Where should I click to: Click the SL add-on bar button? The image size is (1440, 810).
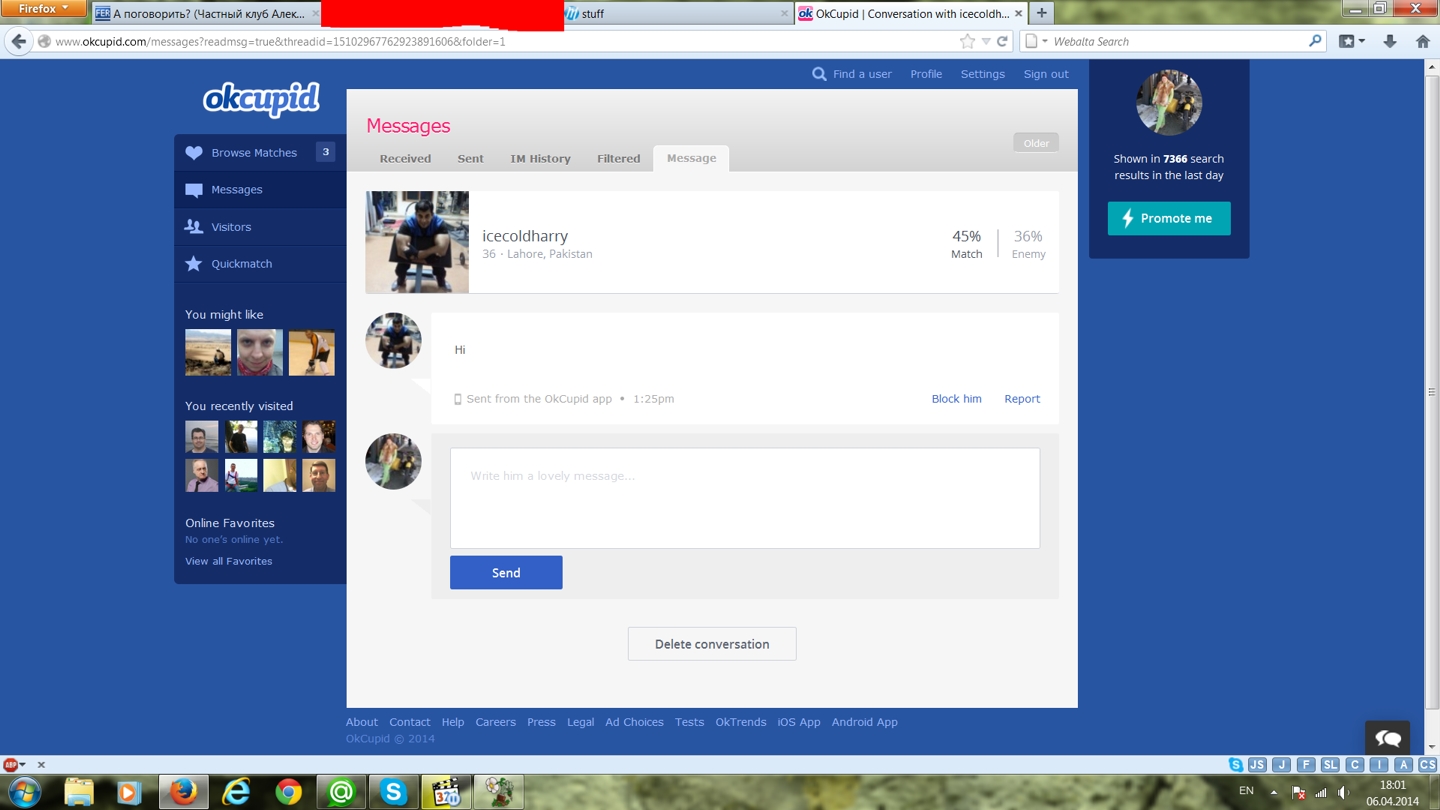pyautogui.click(x=1330, y=764)
